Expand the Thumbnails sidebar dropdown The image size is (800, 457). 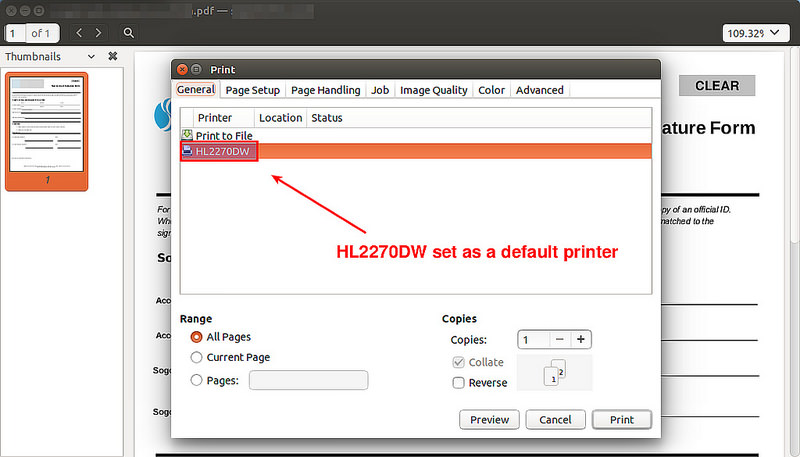pyautogui.click(x=91, y=57)
